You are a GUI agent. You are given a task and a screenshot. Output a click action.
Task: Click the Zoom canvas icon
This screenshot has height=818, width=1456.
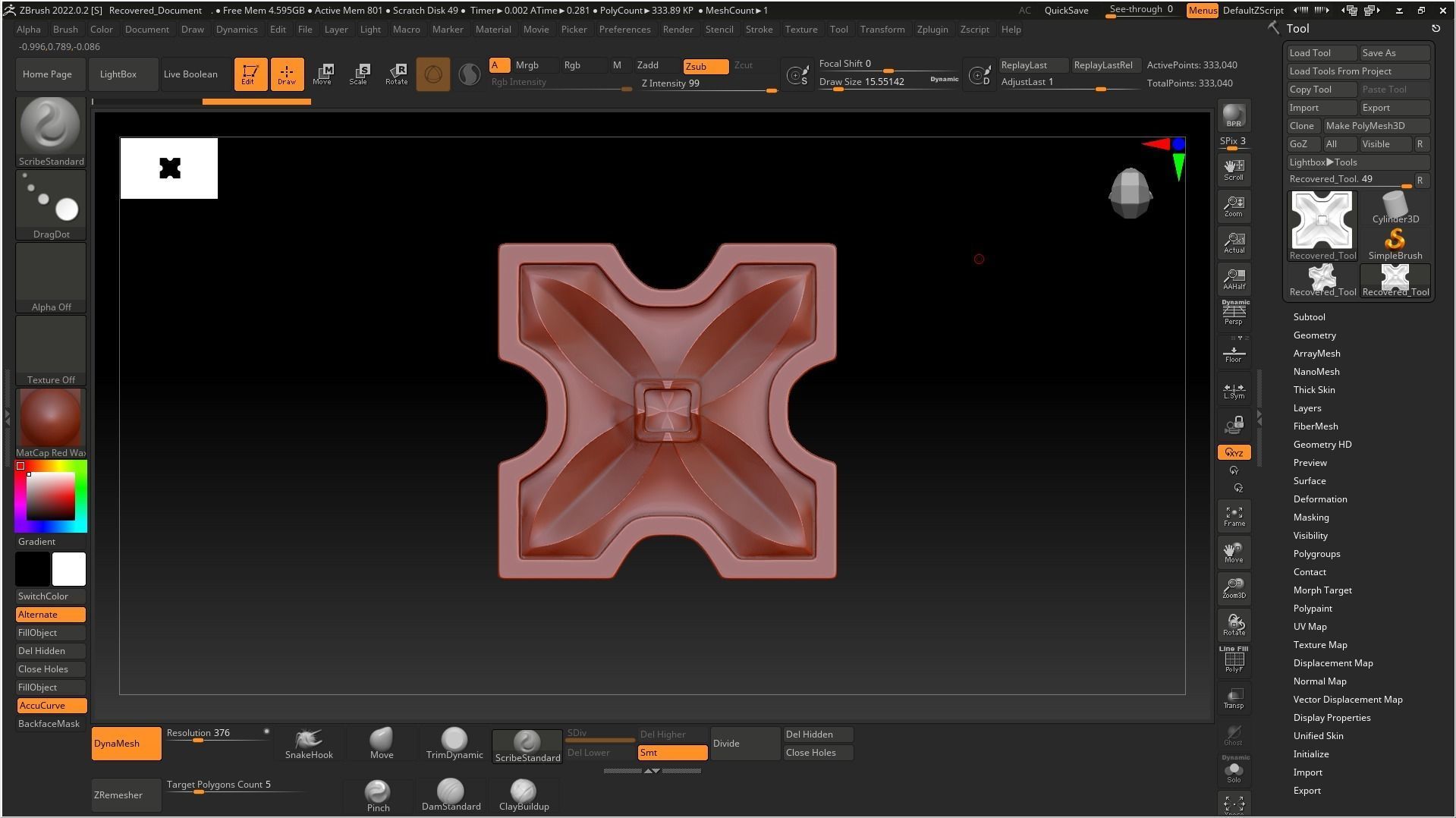(x=1234, y=206)
